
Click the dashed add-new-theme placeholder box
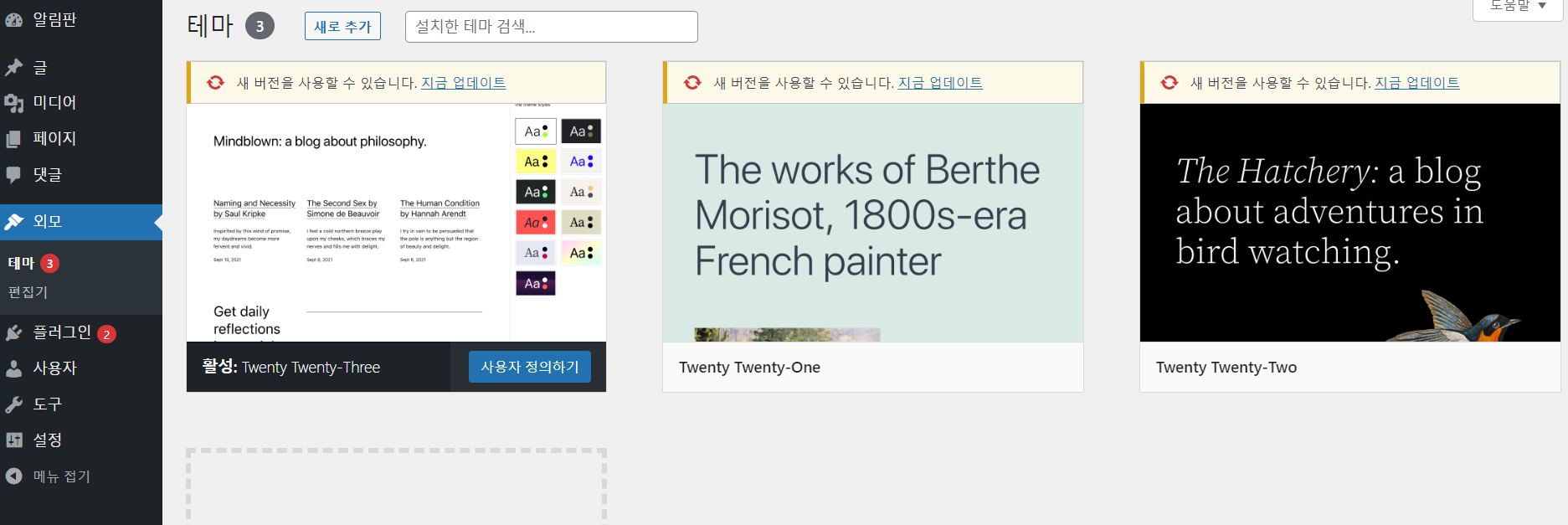(396, 486)
